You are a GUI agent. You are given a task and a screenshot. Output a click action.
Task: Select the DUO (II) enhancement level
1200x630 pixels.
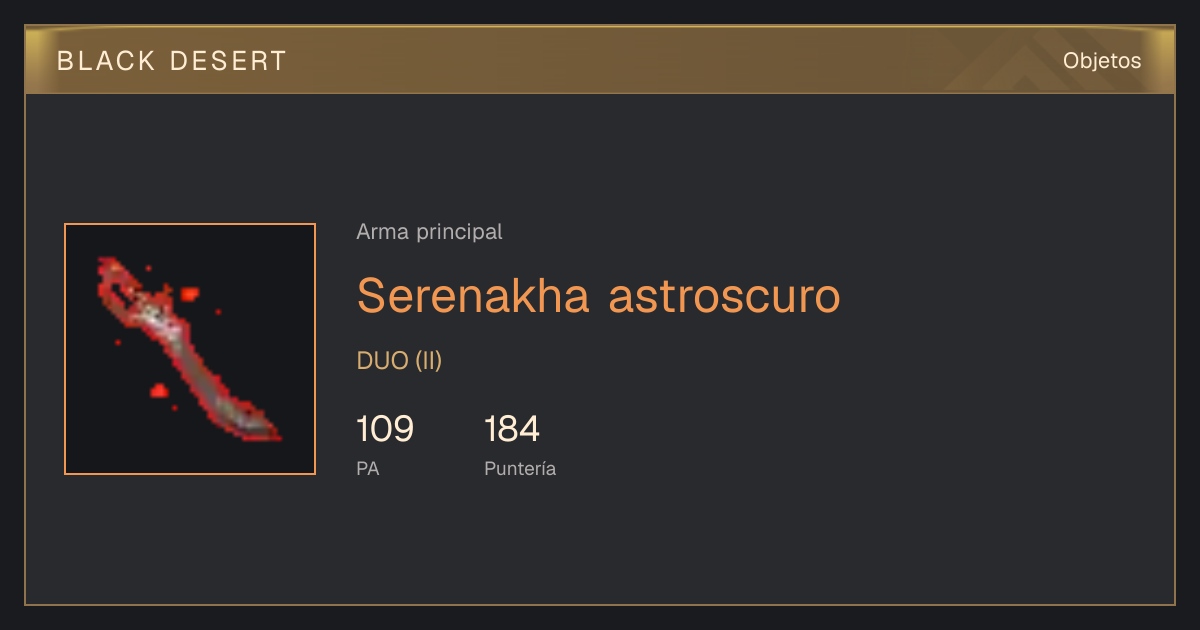coord(399,361)
